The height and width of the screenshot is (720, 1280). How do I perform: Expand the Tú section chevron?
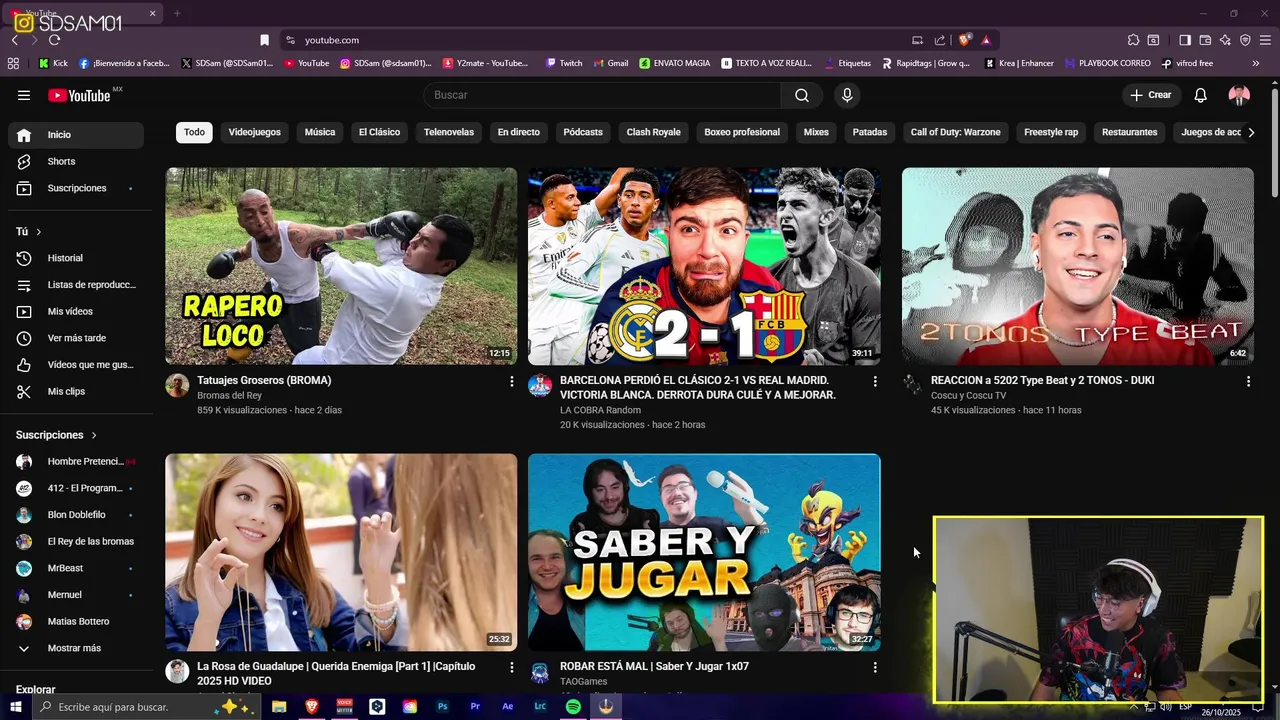click(x=39, y=232)
